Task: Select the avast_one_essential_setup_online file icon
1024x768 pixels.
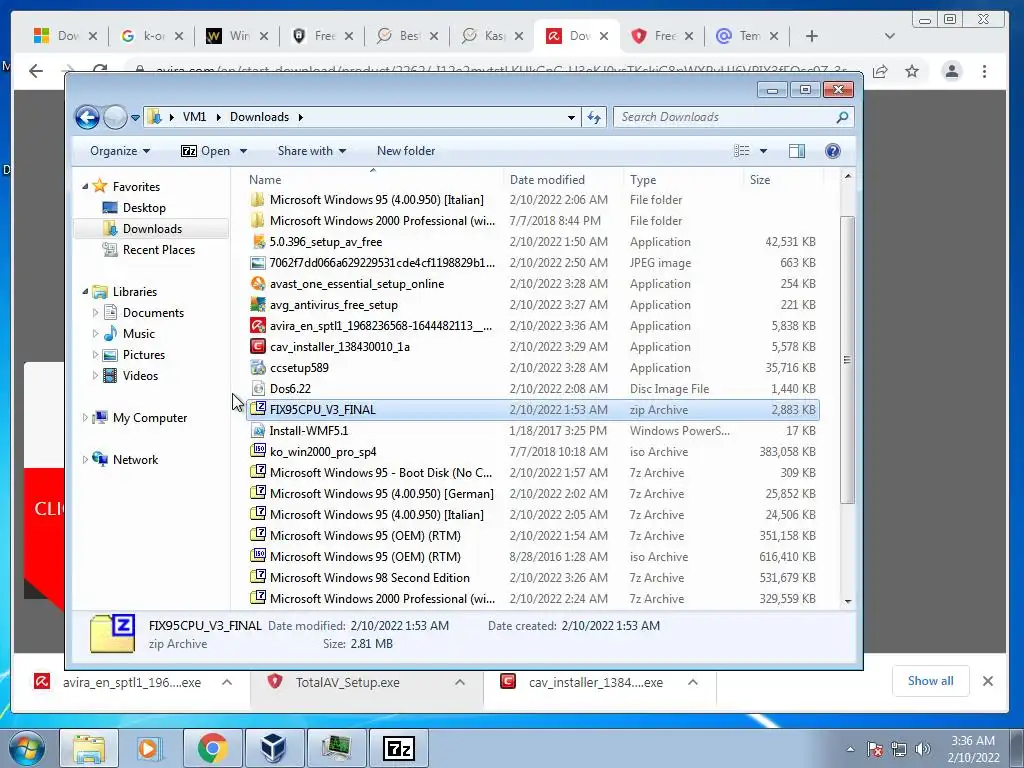Action: coord(258,283)
